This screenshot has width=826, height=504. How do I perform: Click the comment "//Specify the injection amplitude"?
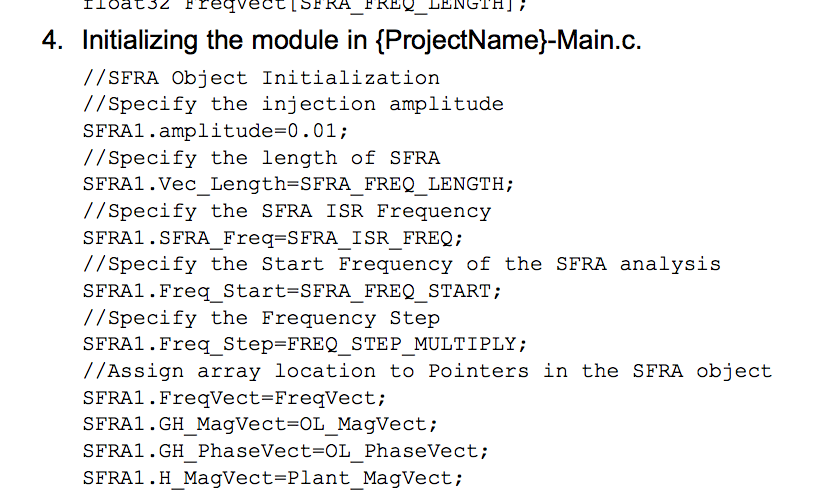pyautogui.click(x=293, y=104)
